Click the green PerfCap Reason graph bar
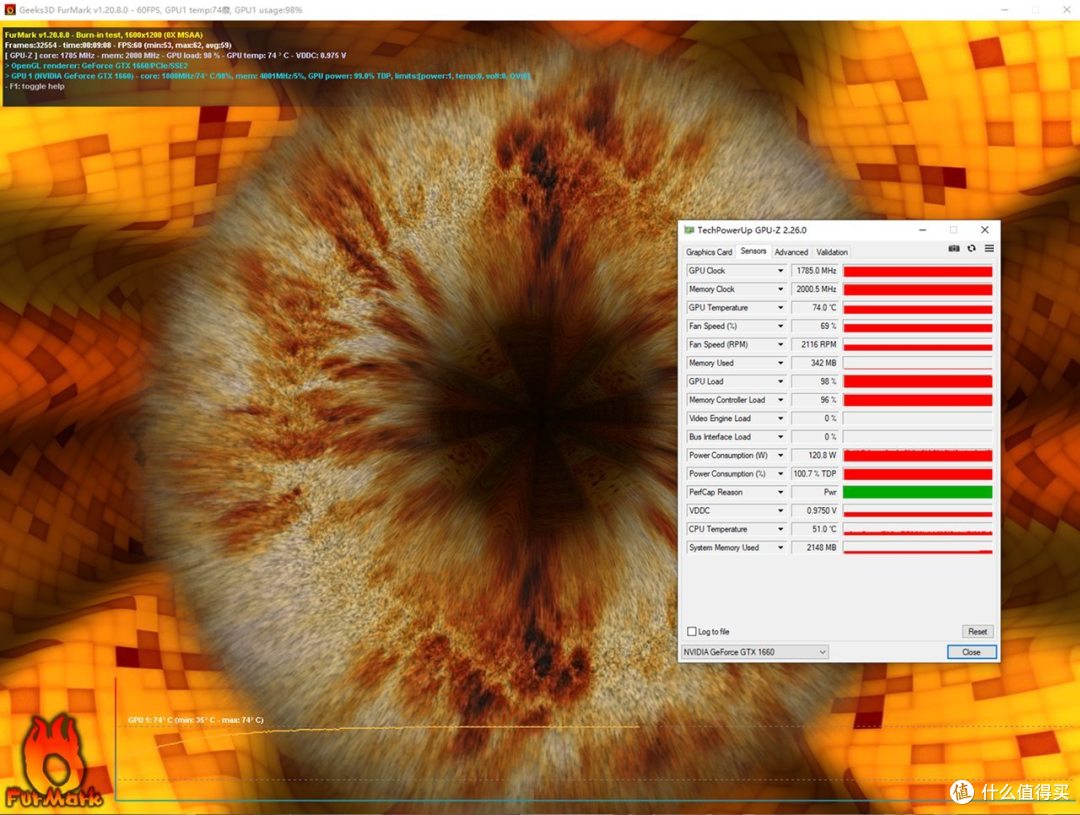This screenshot has width=1080, height=815. click(917, 493)
